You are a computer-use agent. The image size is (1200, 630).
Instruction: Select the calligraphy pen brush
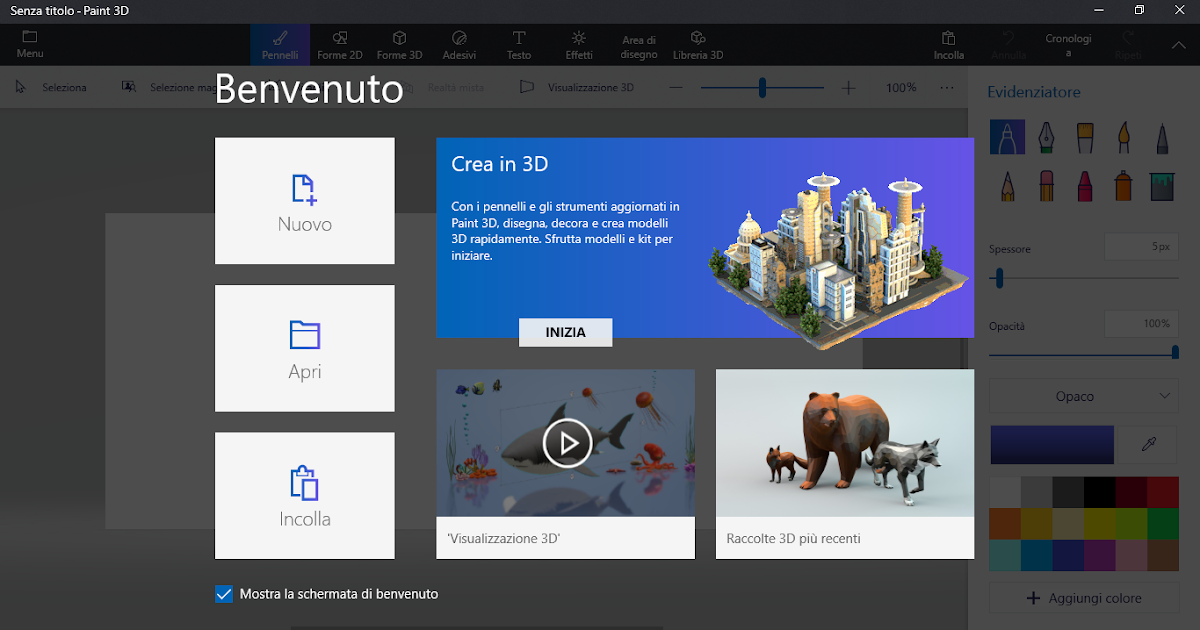[x=1046, y=137]
